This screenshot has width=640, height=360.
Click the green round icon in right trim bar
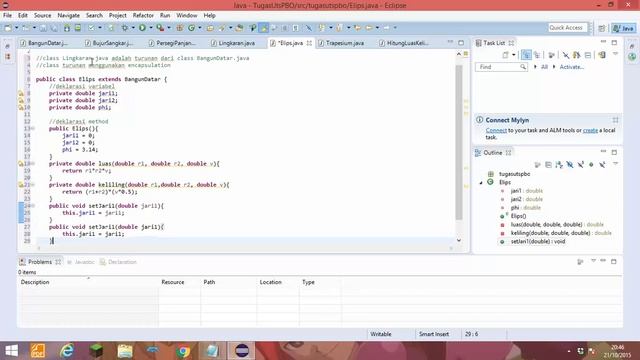(632, 57)
